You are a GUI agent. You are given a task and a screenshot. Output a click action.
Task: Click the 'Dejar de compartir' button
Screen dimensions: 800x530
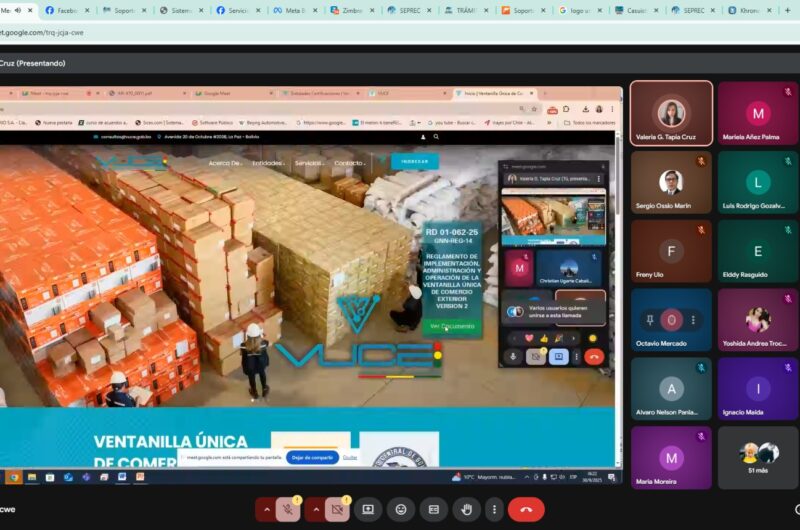click(311, 457)
